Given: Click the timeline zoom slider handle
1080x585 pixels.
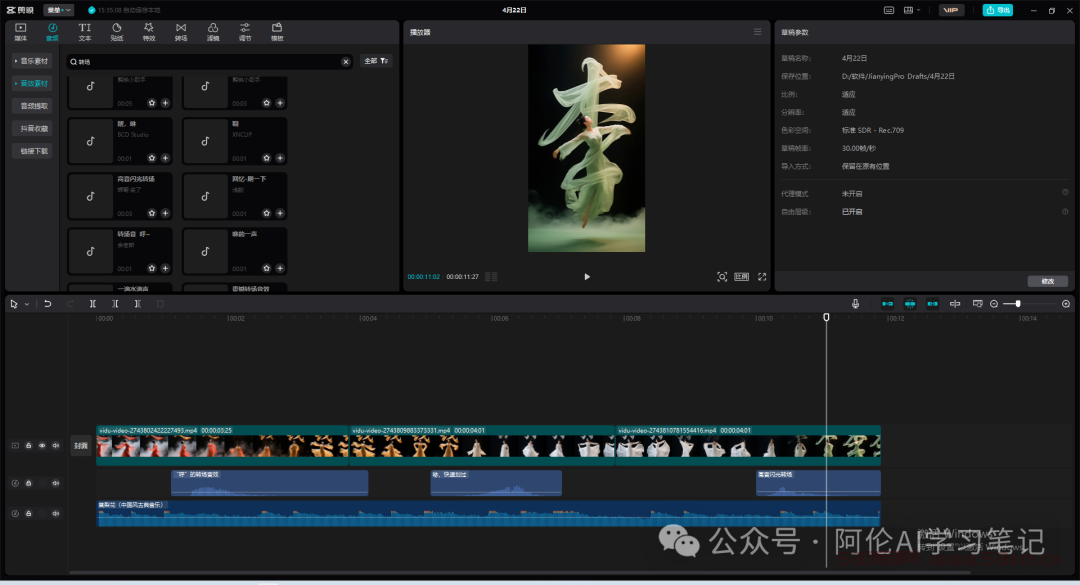Looking at the screenshot, I should click(1018, 304).
